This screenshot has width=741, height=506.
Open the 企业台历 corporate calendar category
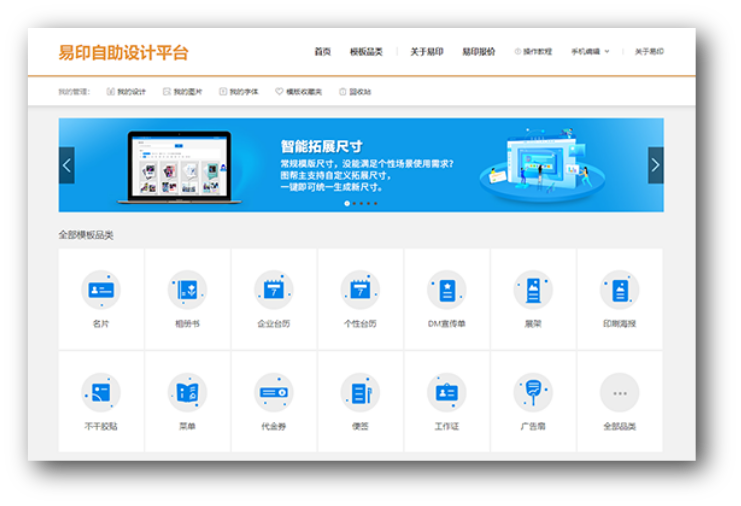[x=274, y=290]
